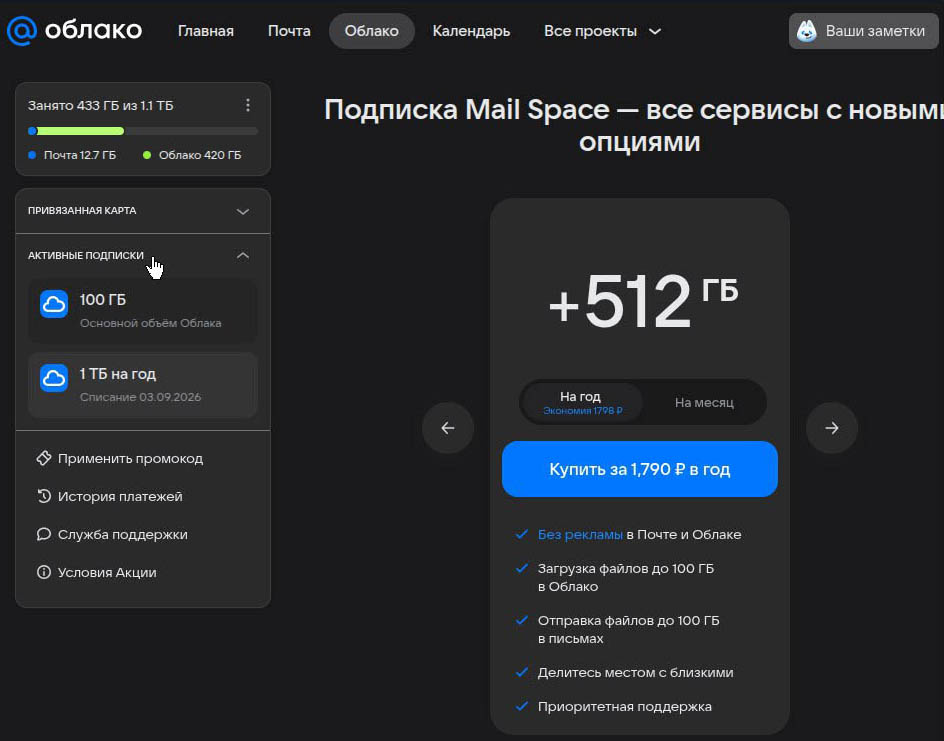Click the promo code tag icon
This screenshot has width=944, height=741.
pyautogui.click(x=43, y=458)
